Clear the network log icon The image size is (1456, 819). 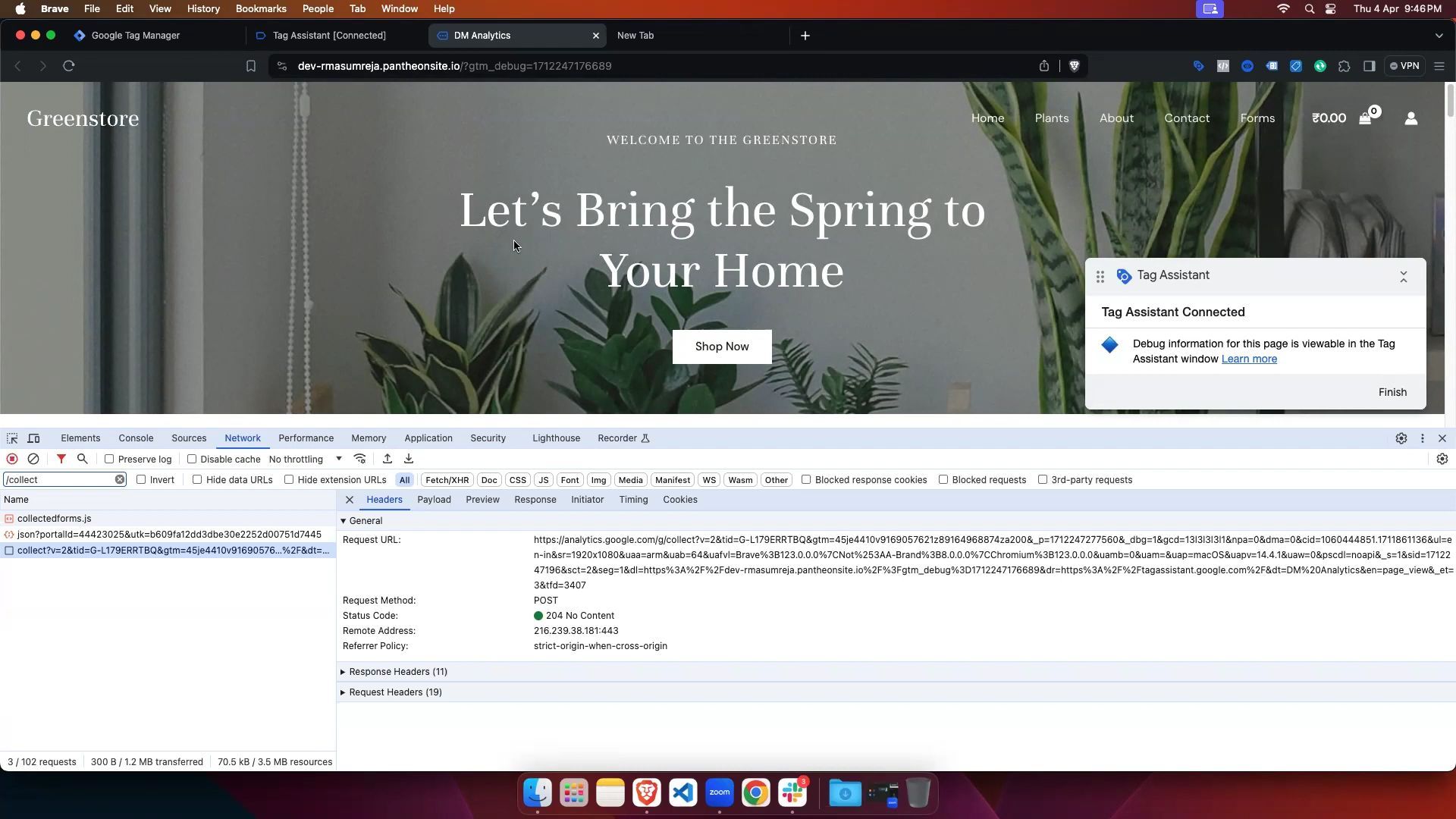[x=33, y=459]
